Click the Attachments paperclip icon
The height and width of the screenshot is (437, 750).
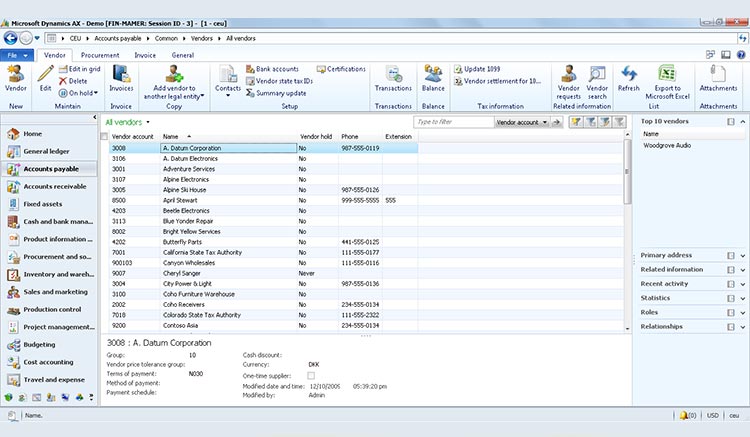pos(718,74)
